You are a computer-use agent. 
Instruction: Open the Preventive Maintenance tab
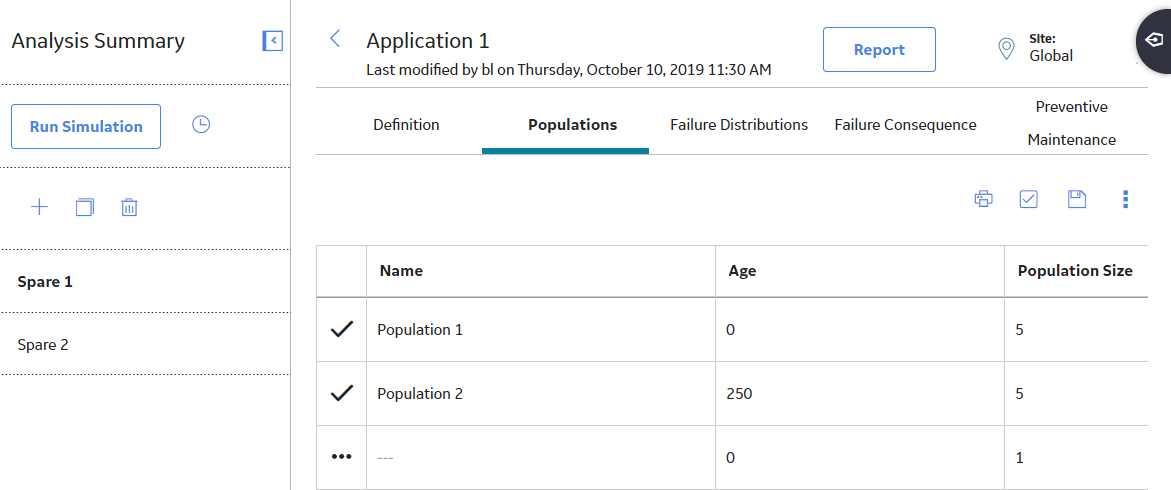point(1072,123)
